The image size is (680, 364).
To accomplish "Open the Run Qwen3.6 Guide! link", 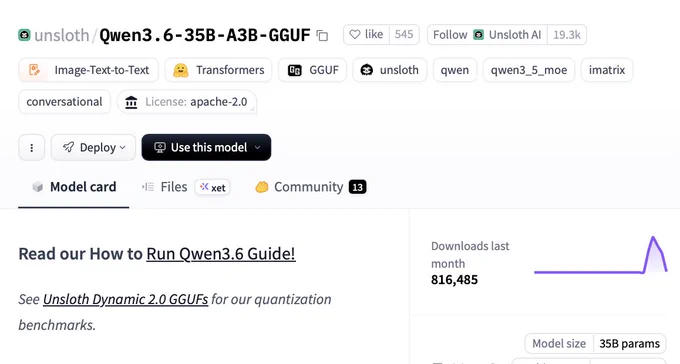I will [221, 254].
